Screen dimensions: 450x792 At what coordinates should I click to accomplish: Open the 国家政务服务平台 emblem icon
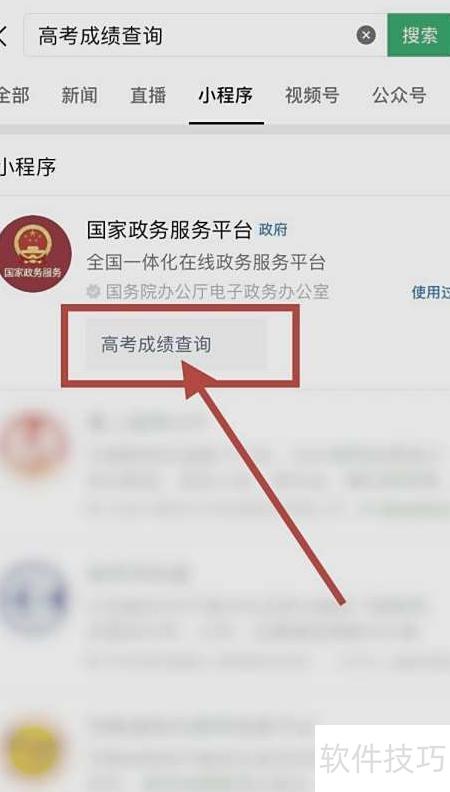pos(34,254)
